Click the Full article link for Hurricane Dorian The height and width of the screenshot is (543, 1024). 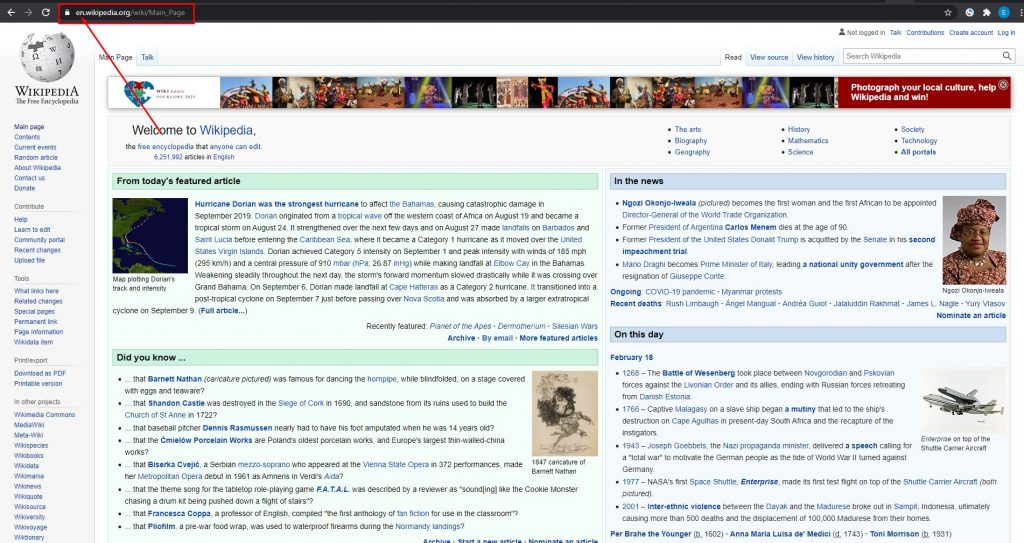[x=223, y=310]
